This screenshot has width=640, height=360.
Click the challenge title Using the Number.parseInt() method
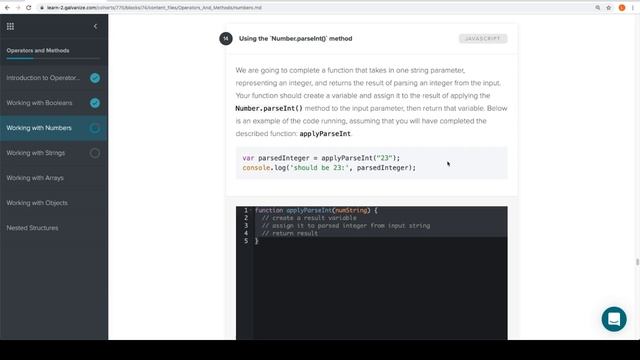point(296,38)
